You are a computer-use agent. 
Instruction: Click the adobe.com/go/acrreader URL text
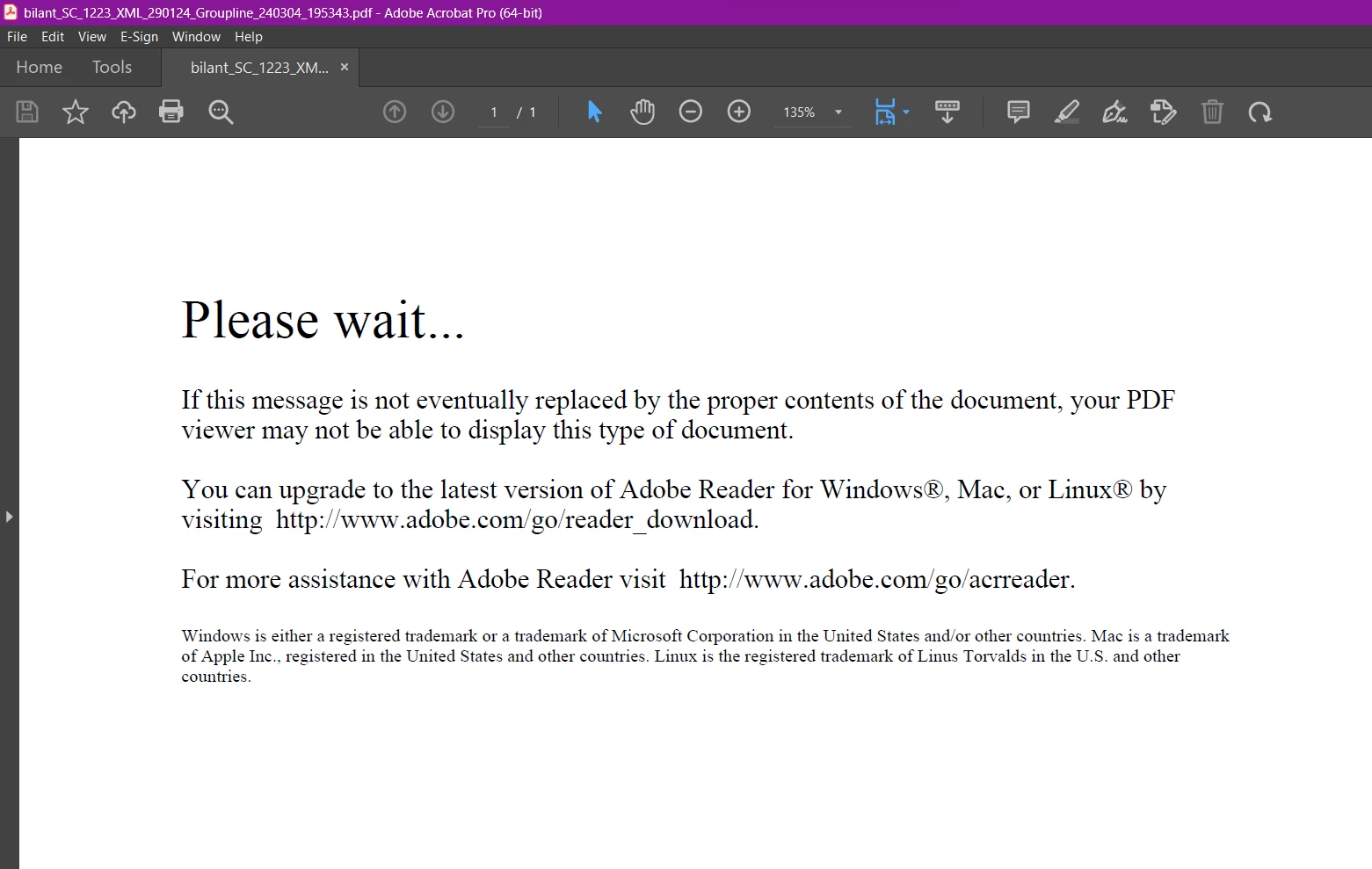877,579
